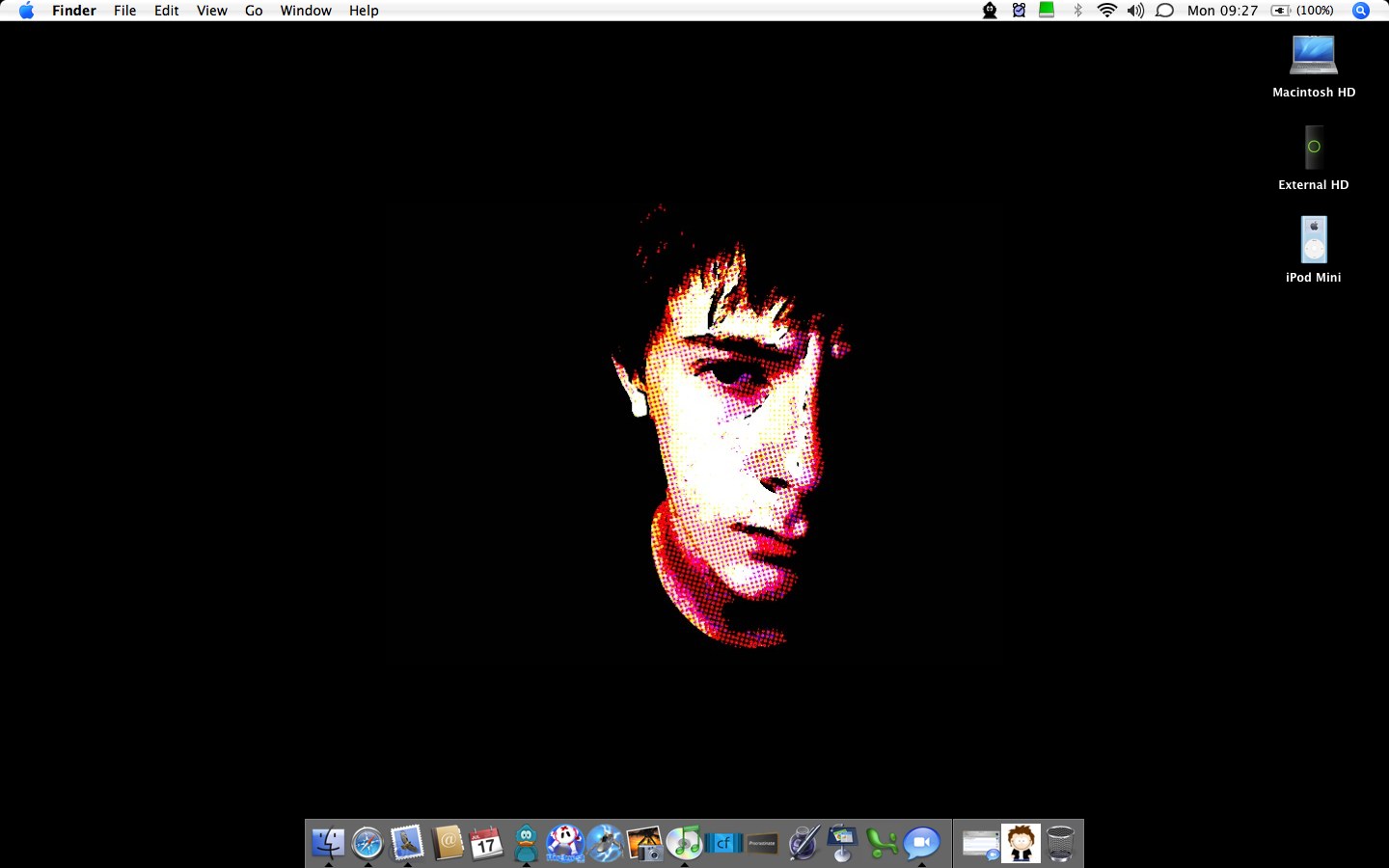Open Address Book from the Dock

pyautogui.click(x=448, y=843)
